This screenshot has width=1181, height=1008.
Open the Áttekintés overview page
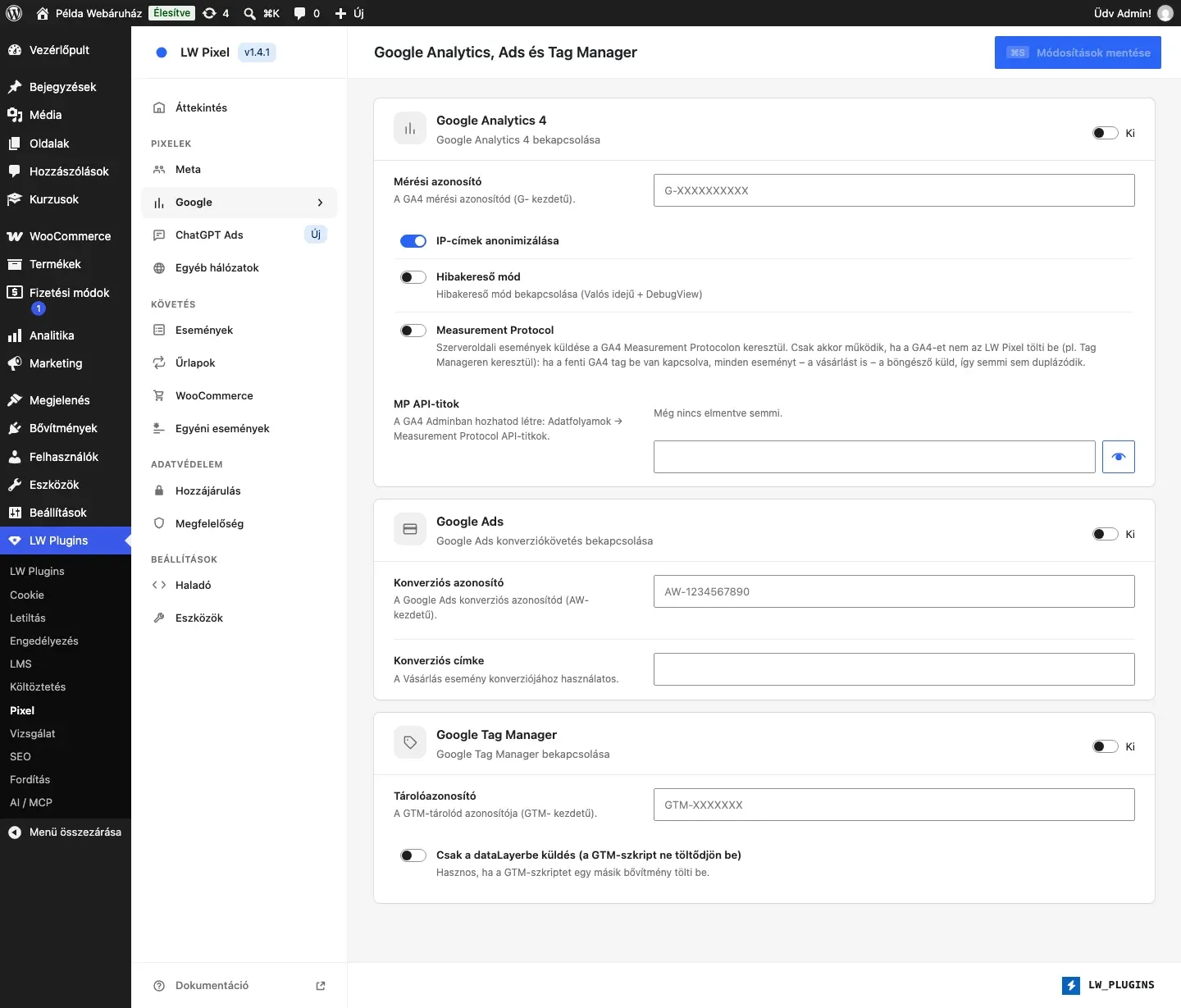239,108
